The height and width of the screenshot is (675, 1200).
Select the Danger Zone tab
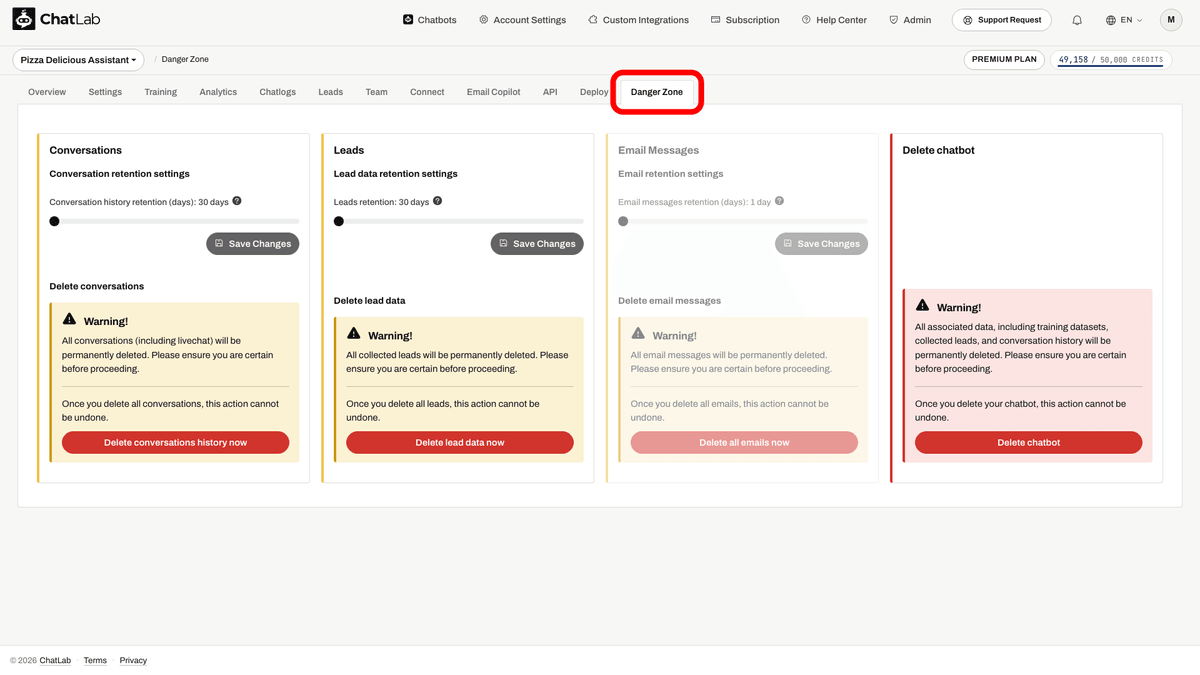[x=657, y=92]
